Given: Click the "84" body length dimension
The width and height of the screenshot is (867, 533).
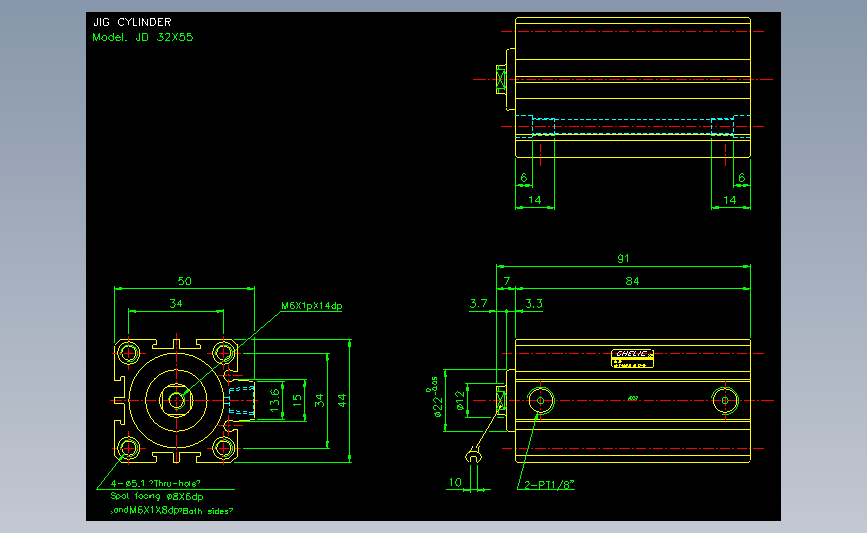Looking at the screenshot, I should point(632,281).
